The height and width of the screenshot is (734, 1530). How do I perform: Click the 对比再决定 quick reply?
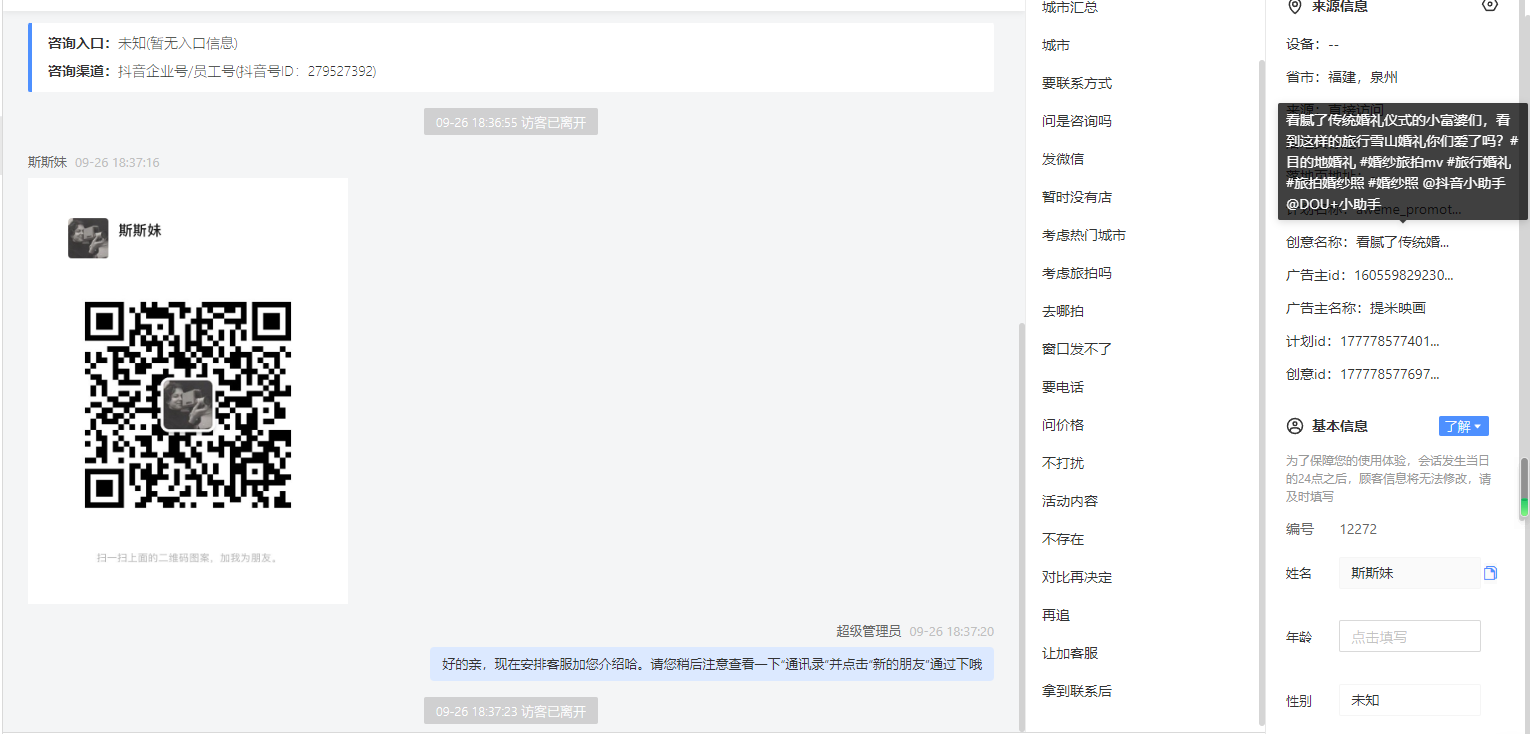click(1077, 577)
